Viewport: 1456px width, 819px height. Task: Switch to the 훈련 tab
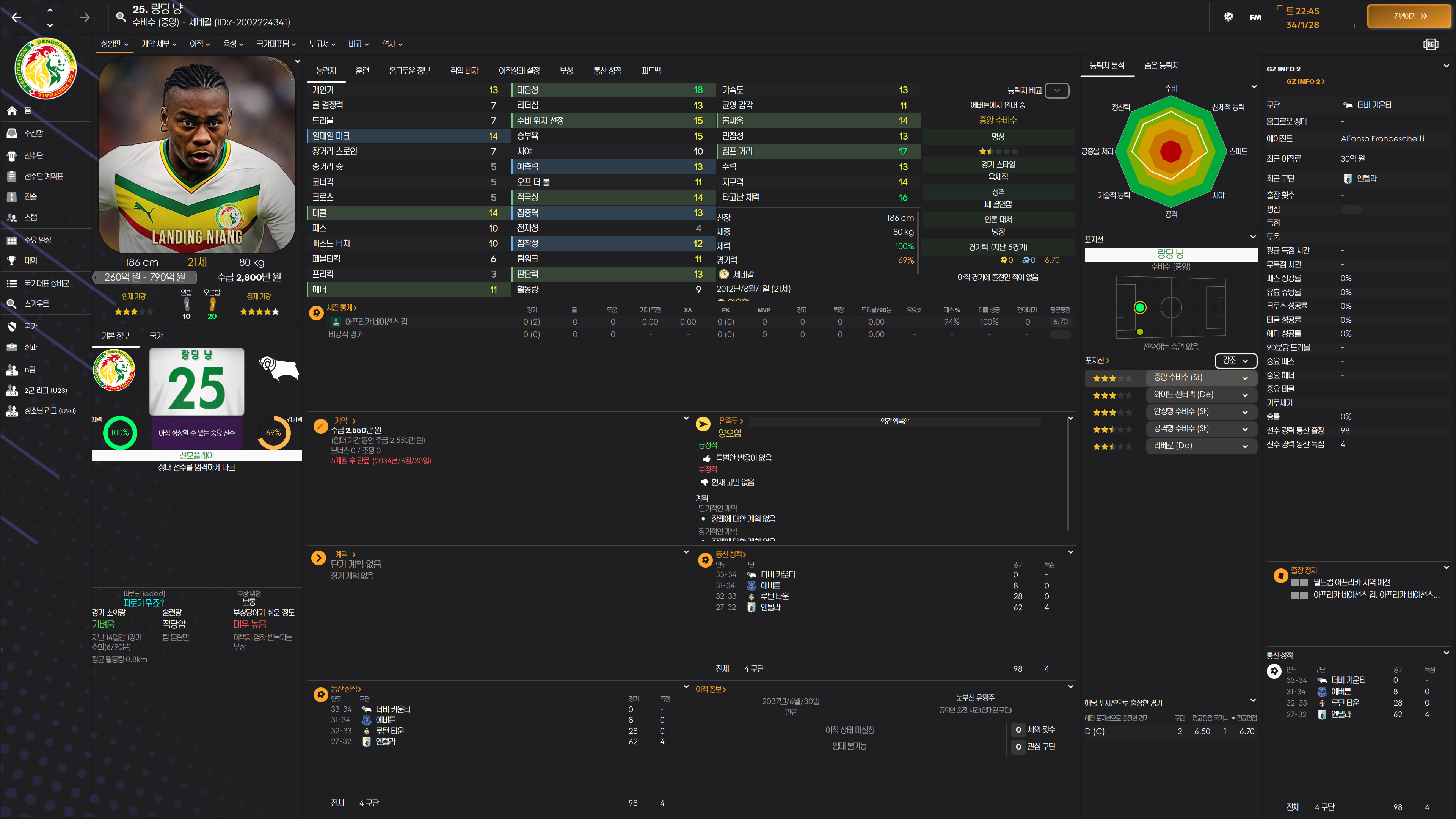point(362,71)
